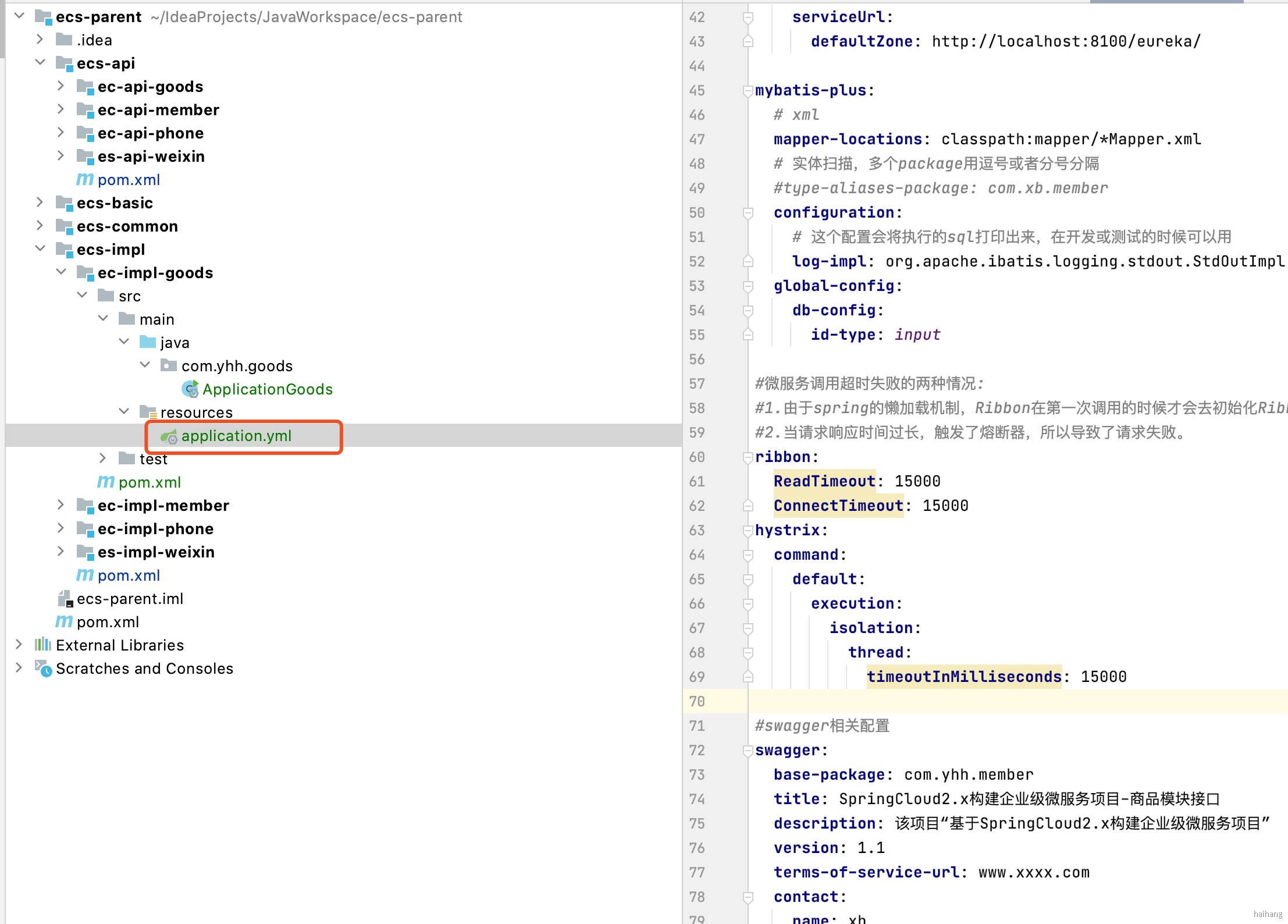Expand the ecs-basic module
This screenshot has height=924, width=1288.
coord(40,202)
